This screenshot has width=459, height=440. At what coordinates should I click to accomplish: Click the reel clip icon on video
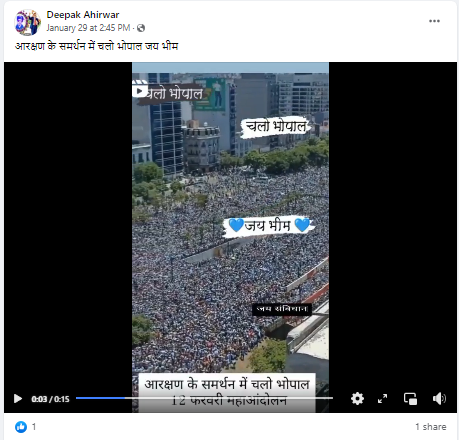click(140, 89)
